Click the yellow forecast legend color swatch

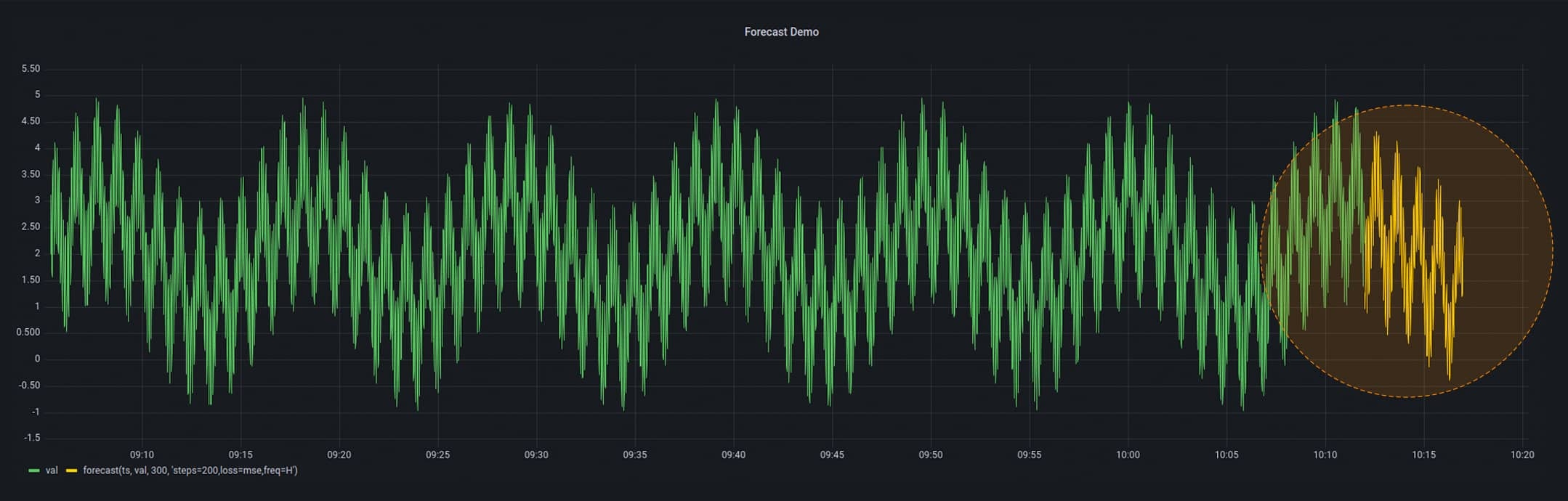(x=71, y=471)
